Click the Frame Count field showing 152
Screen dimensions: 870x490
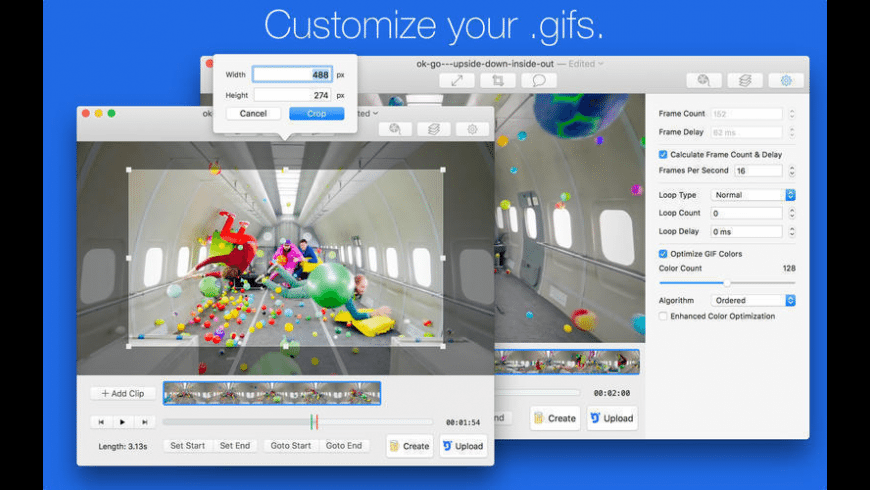pyautogui.click(x=747, y=114)
